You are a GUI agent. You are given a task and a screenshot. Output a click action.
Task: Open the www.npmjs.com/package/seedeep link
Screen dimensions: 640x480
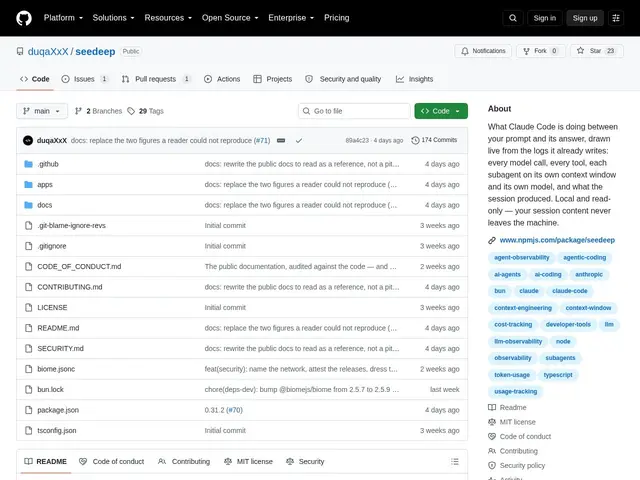557,240
